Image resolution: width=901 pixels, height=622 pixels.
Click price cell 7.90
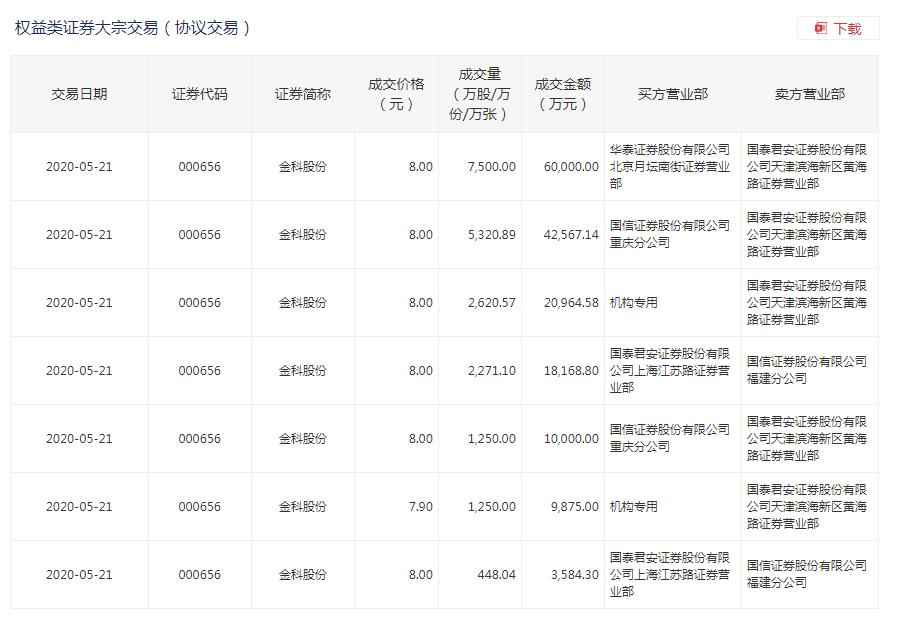[421, 506]
